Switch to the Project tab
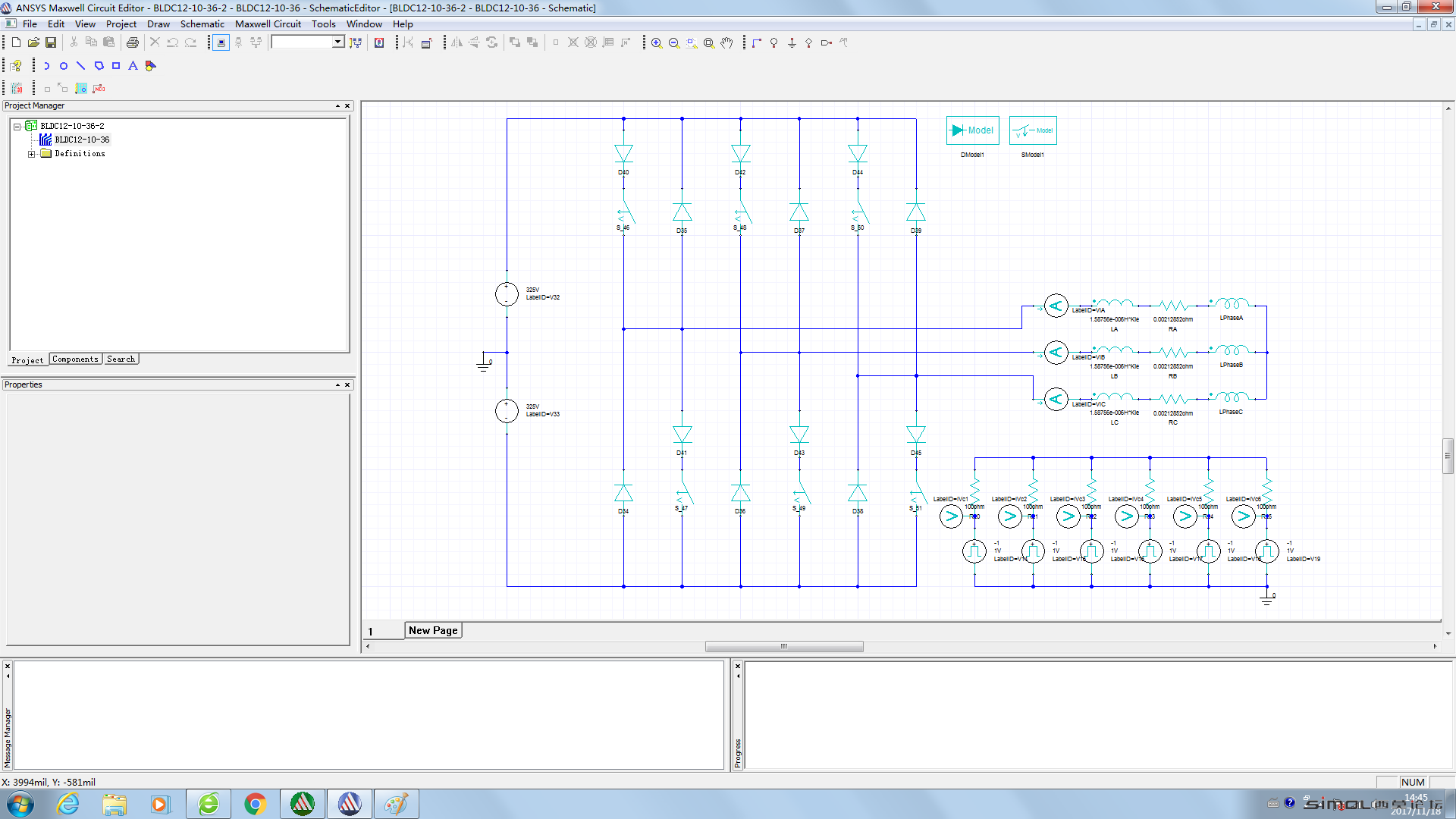This screenshot has height=819, width=1456. coord(27,360)
